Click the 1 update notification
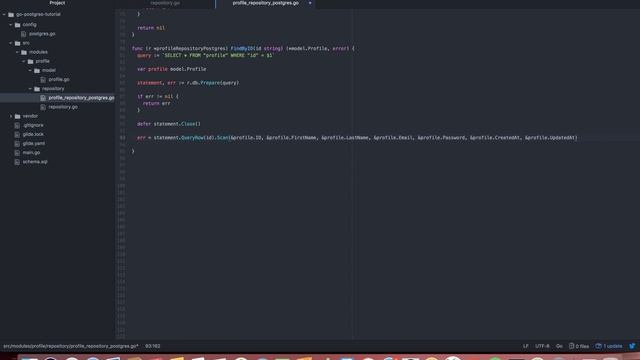 [x=609, y=346]
